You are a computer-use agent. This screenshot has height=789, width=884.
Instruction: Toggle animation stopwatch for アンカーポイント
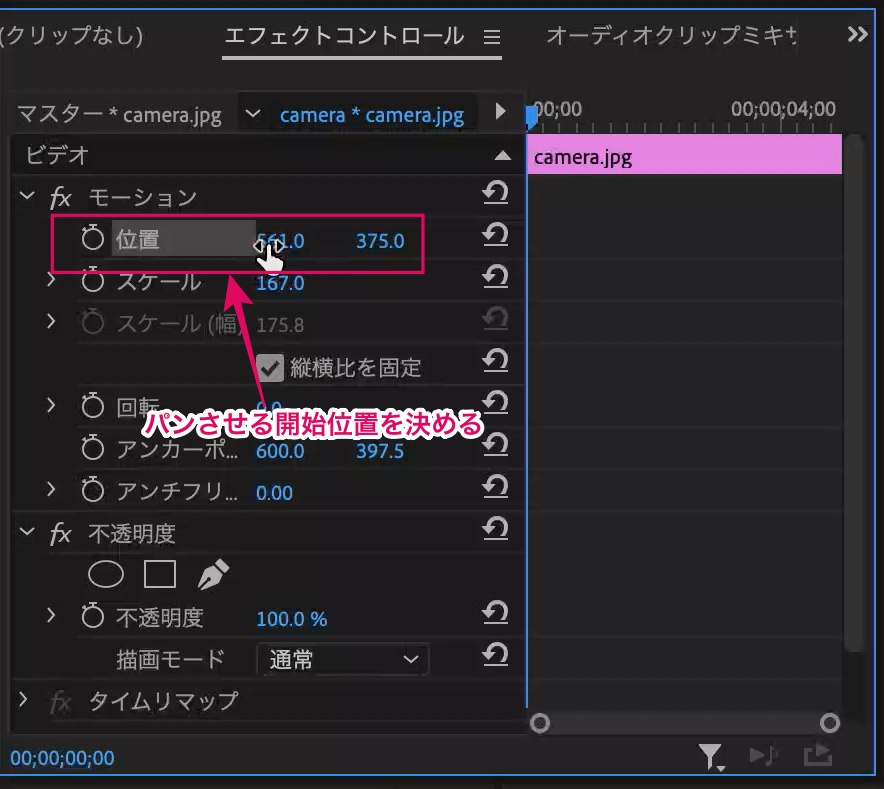tap(92, 448)
